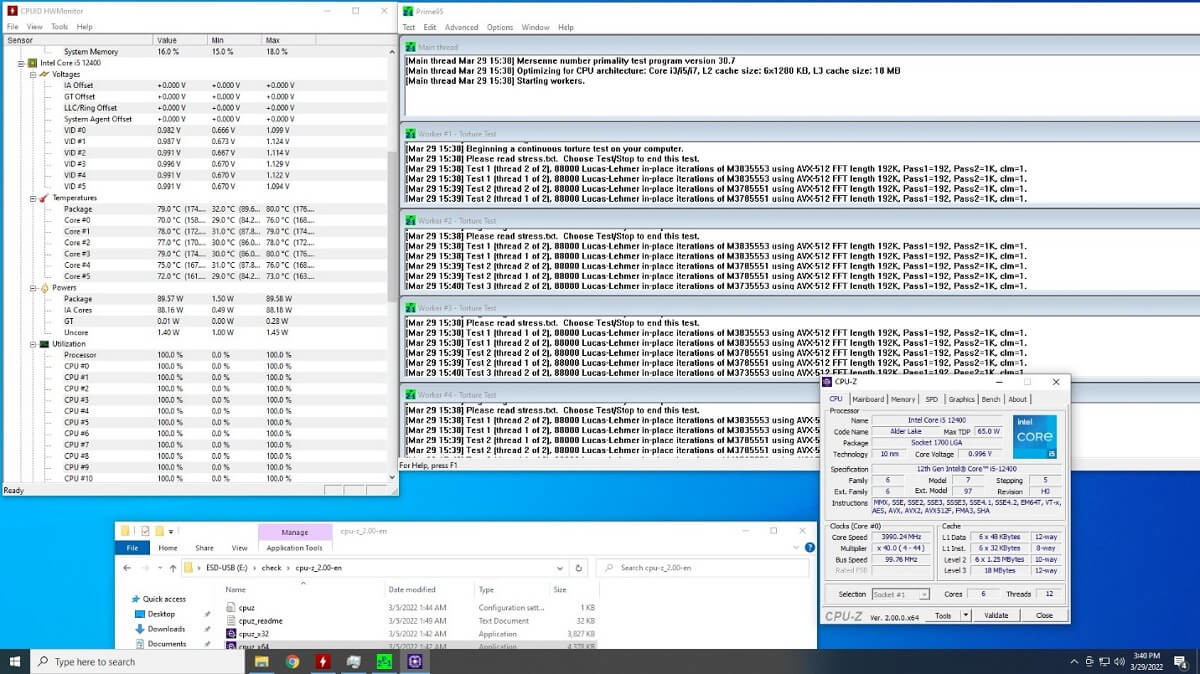Collapse the Voltages tree node
The width and height of the screenshot is (1200, 674).
[33, 74]
